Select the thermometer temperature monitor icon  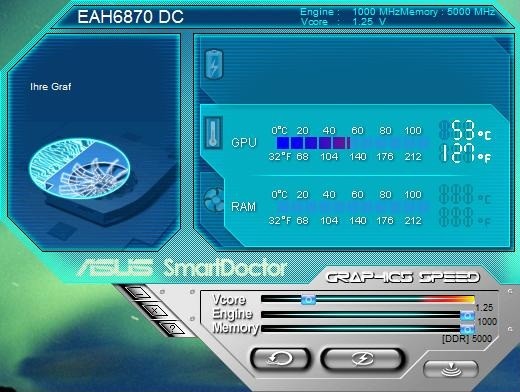point(213,133)
